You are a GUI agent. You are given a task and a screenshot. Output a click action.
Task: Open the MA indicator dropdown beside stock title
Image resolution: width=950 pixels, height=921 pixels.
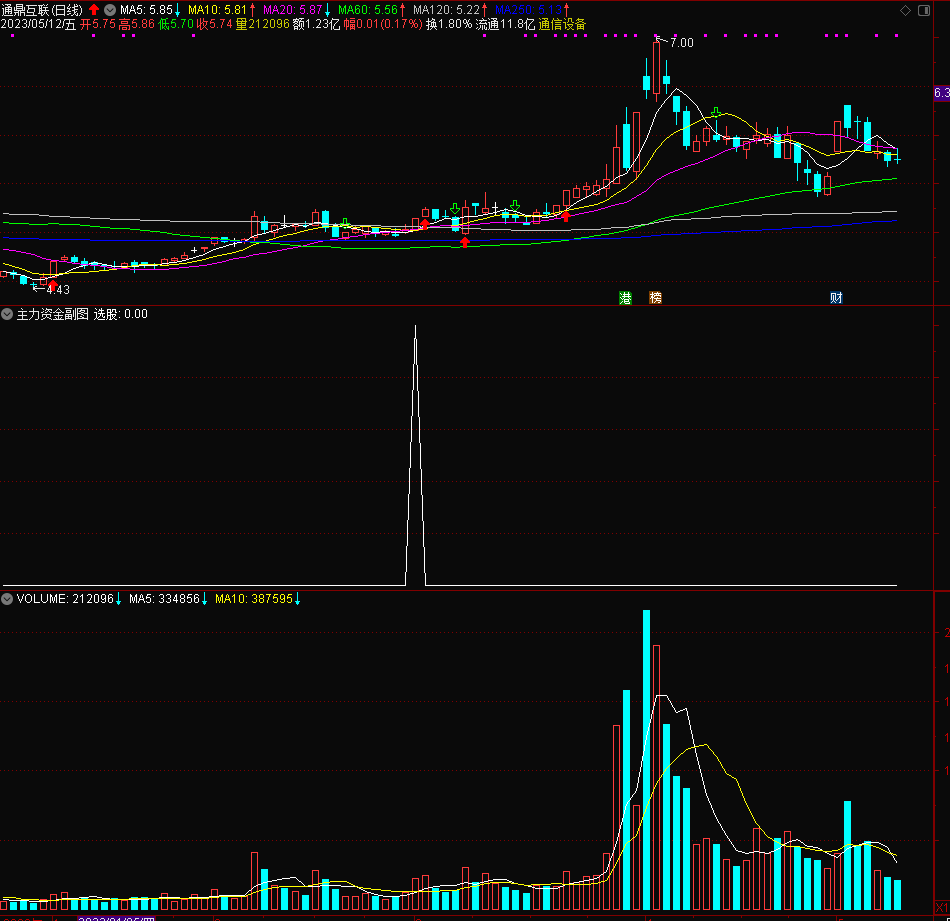110,10
